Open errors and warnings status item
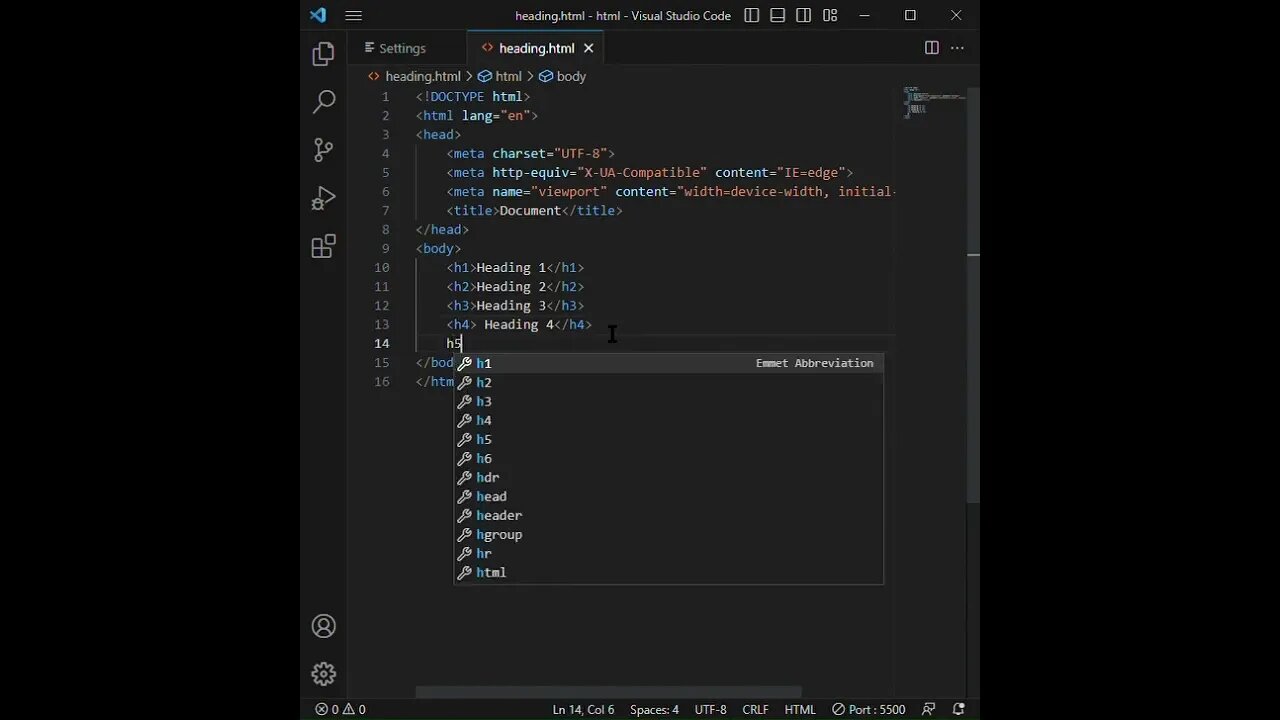 pos(340,709)
